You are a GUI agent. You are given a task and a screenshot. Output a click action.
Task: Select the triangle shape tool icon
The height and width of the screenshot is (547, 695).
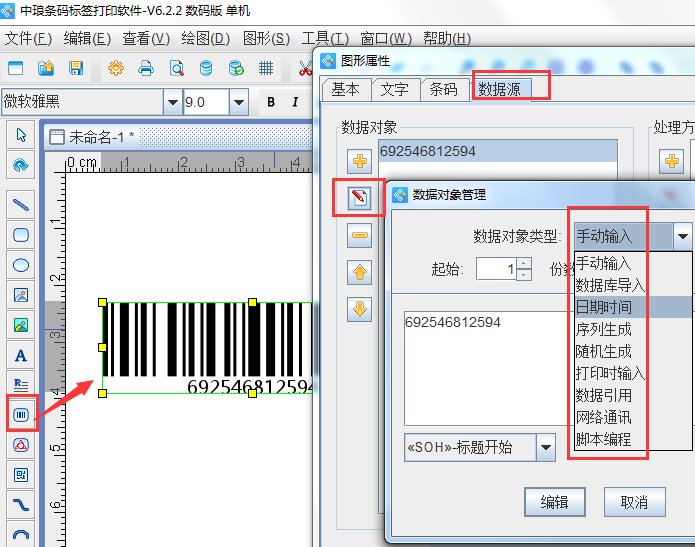pos(21,445)
